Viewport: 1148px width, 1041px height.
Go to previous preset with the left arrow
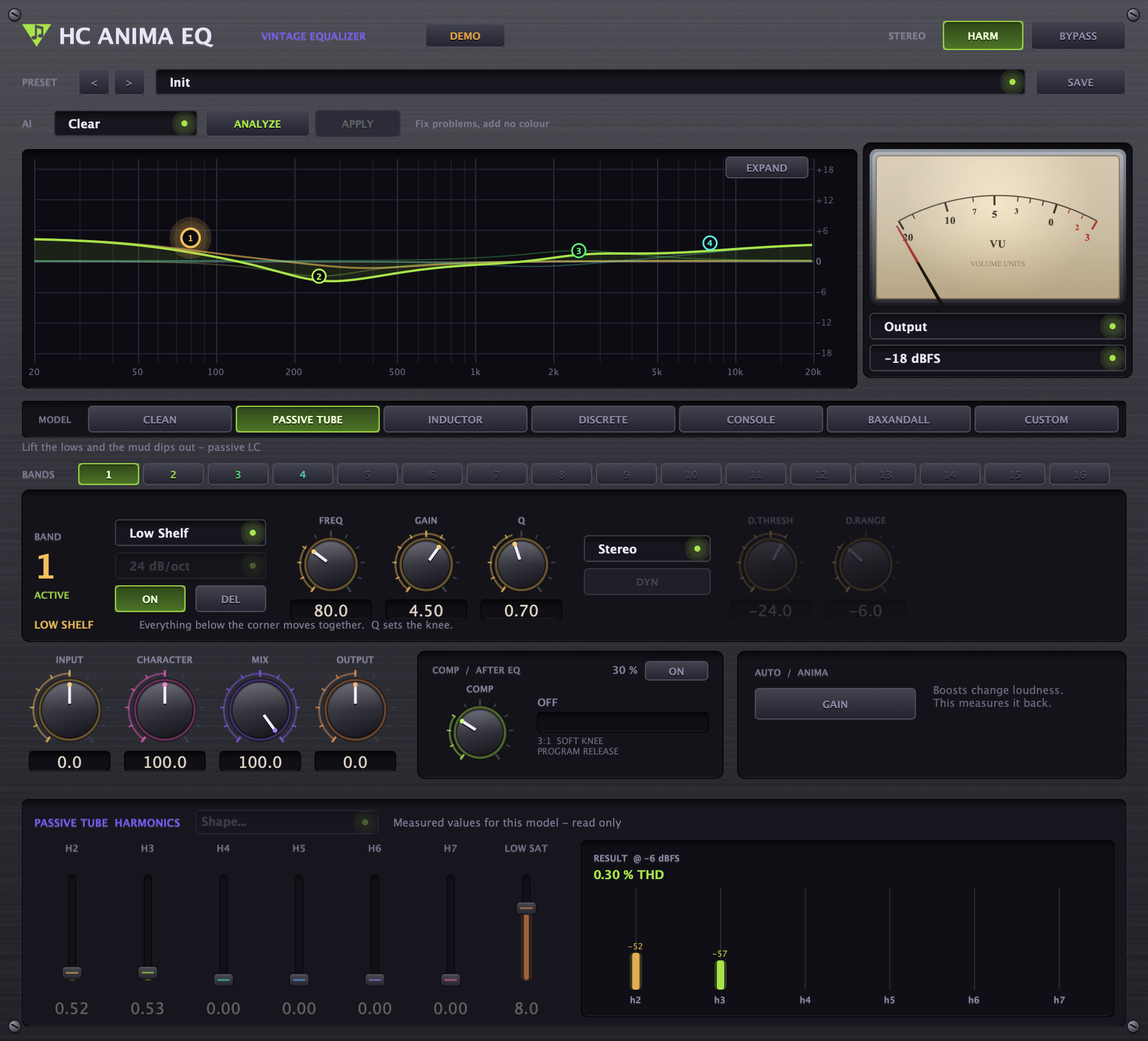[x=94, y=82]
